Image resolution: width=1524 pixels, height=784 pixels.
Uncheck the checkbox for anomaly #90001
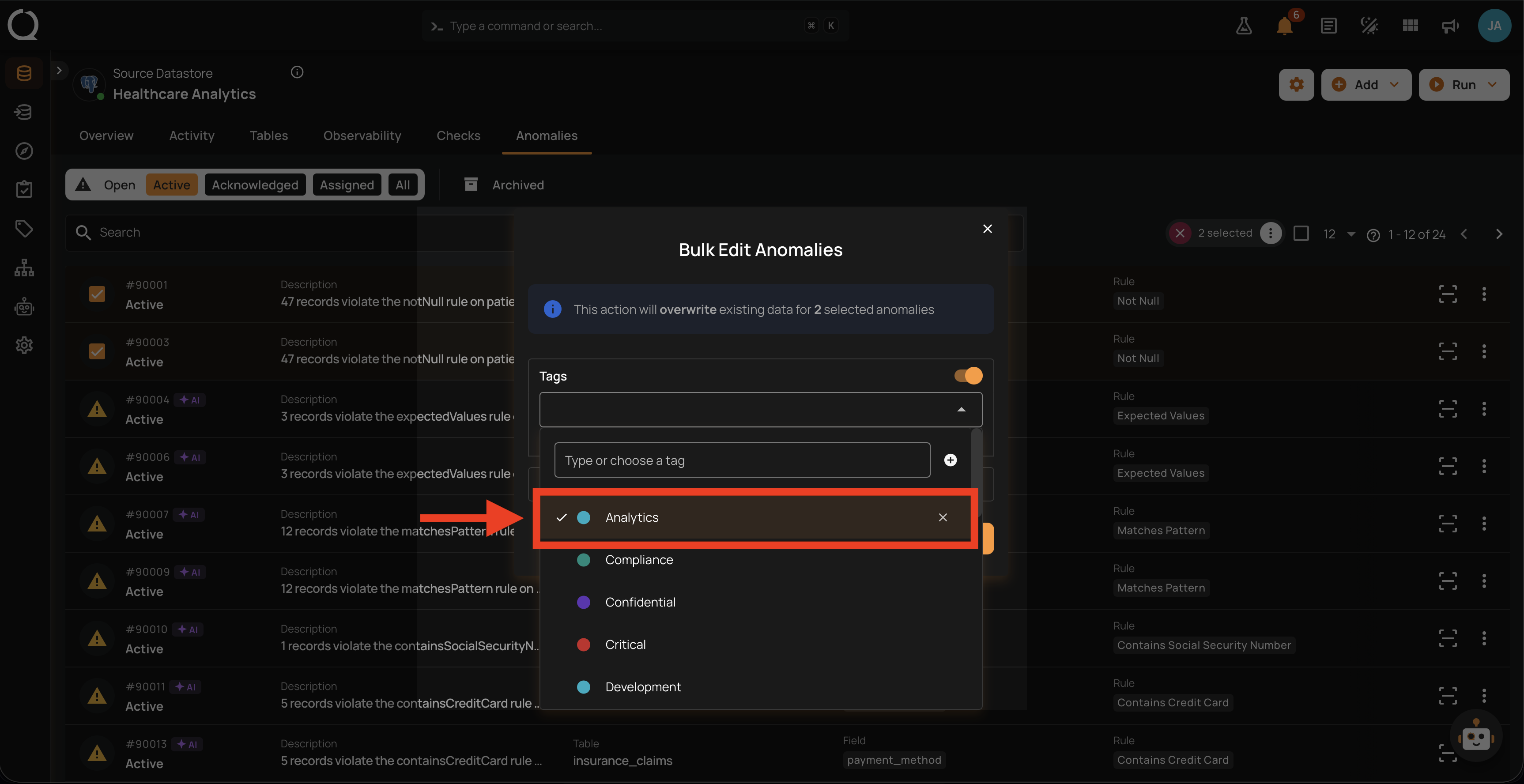coord(96,294)
